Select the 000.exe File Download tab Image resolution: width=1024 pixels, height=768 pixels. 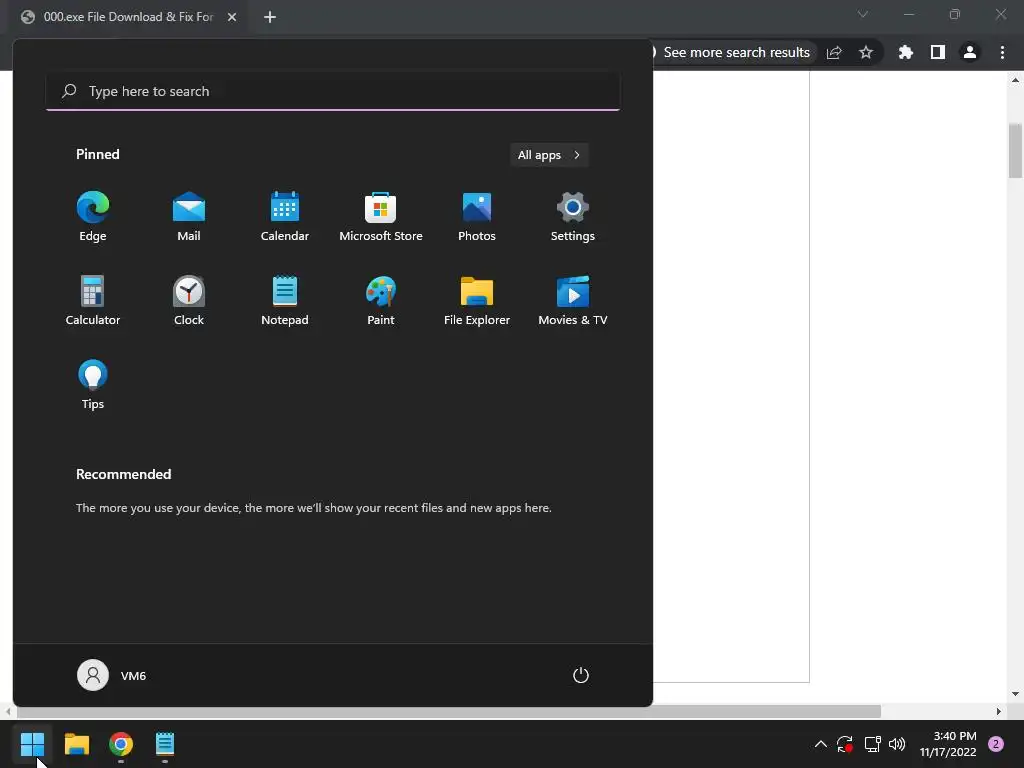click(129, 17)
